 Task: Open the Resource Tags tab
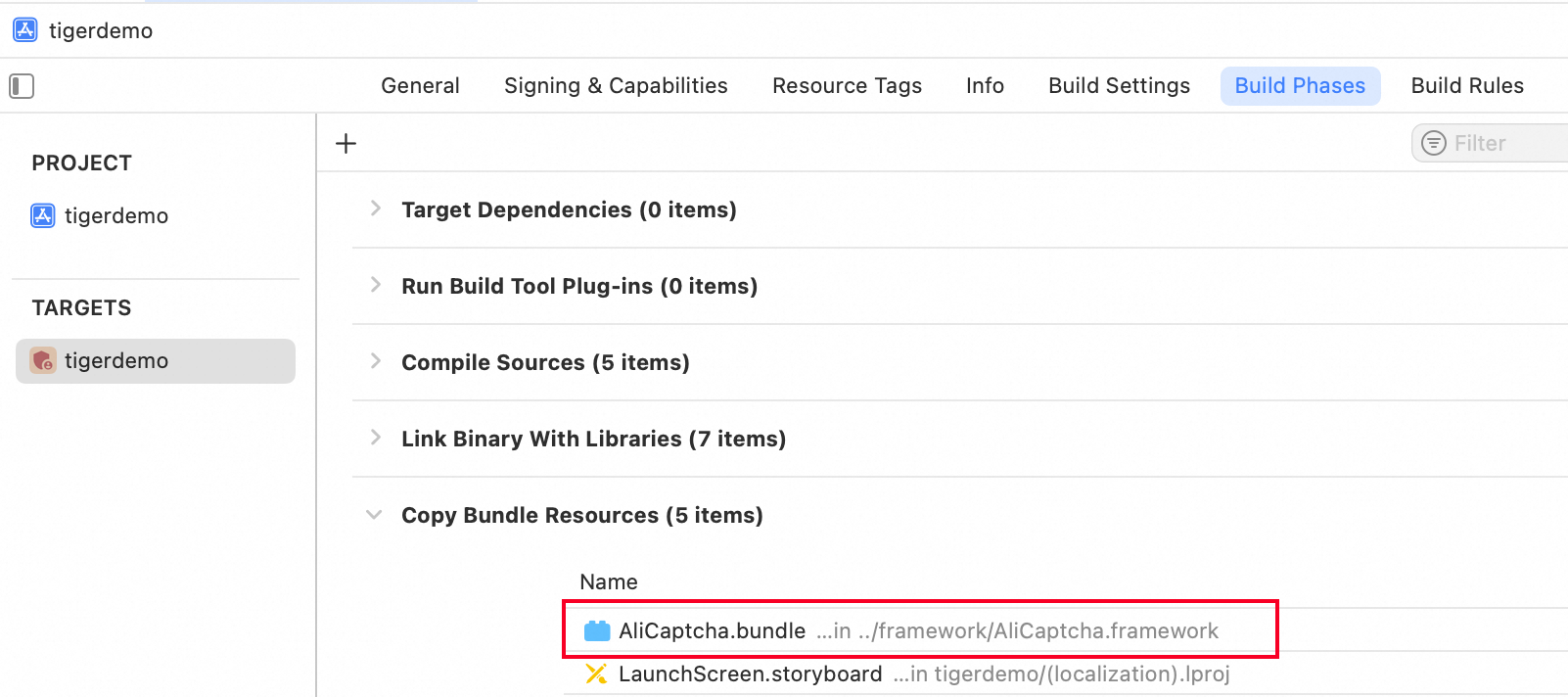click(x=847, y=86)
